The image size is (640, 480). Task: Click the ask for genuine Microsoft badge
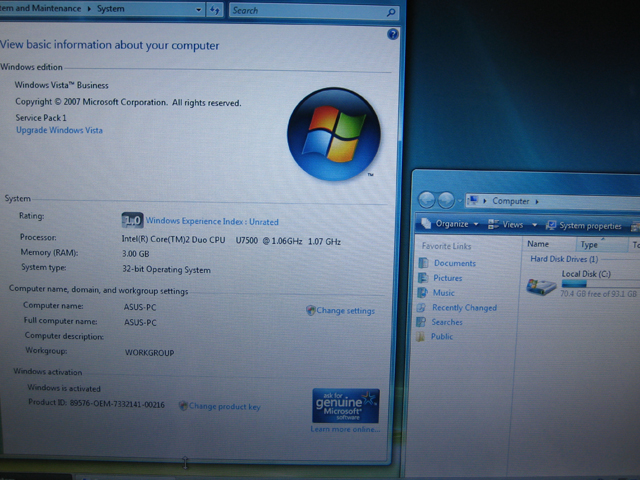tap(346, 406)
